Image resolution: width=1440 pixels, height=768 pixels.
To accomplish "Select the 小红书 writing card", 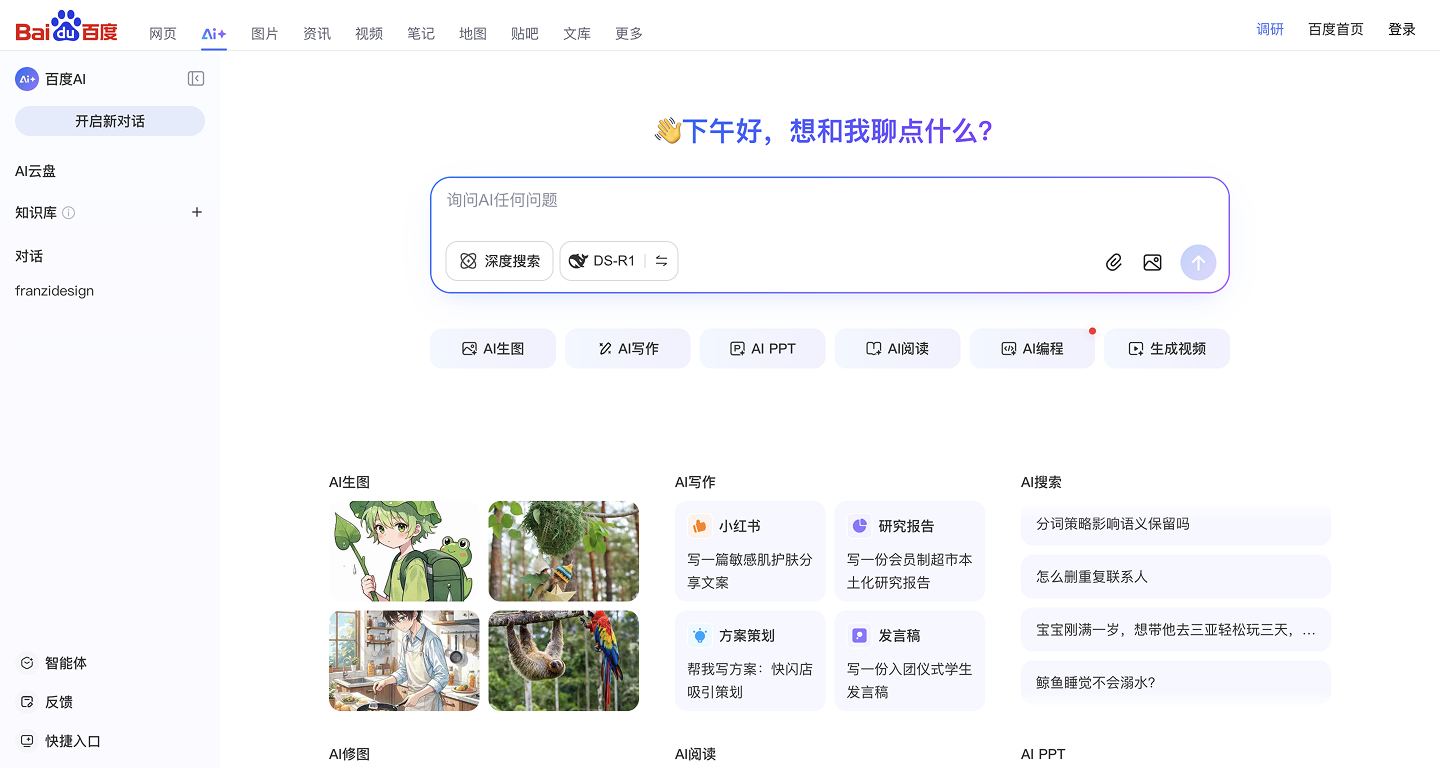I will (x=750, y=551).
